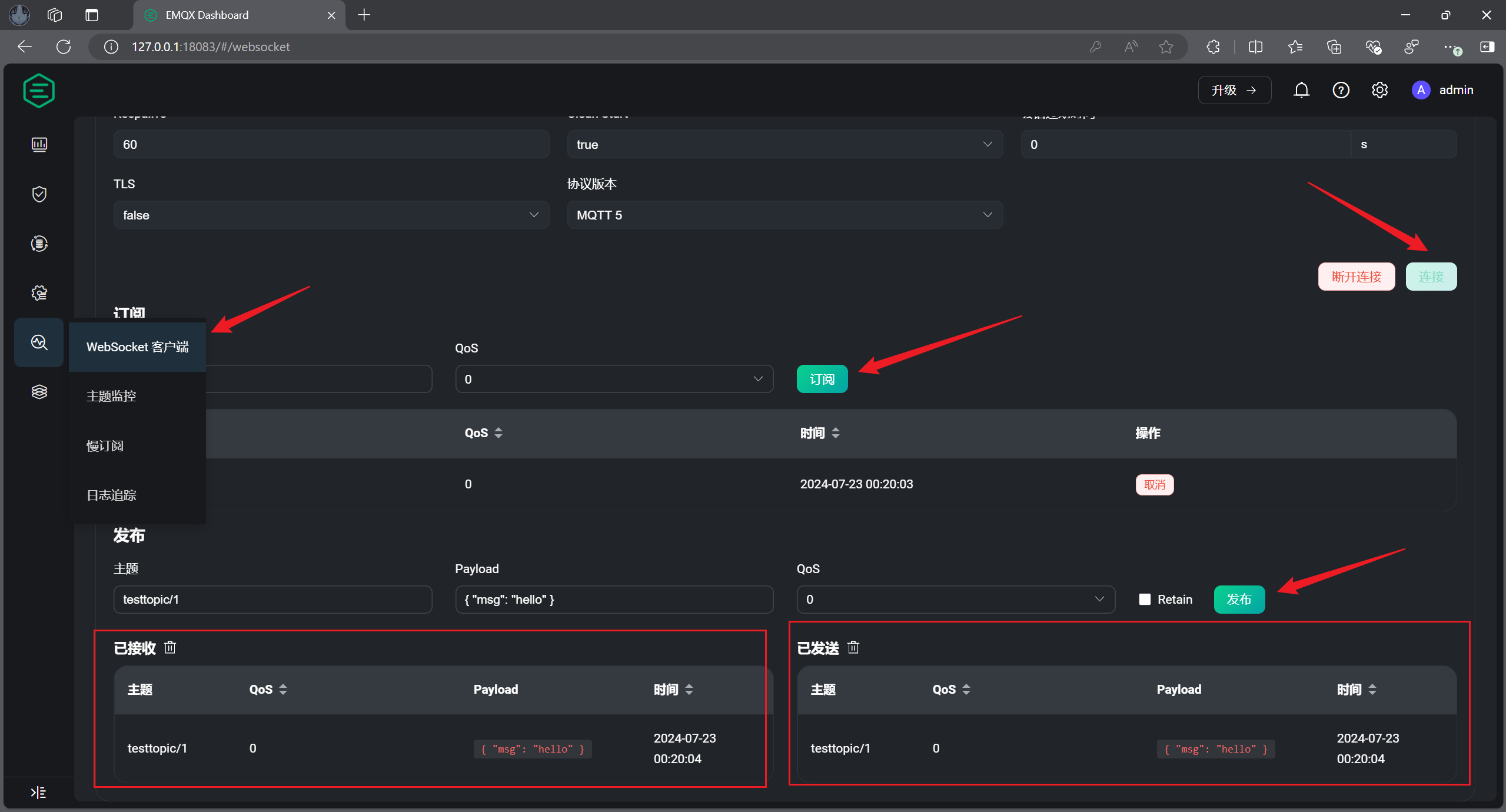This screenshot has height=812, width=1506.
Task: Click the green 订阅 subscribe button
Action: tap(822, 379)
